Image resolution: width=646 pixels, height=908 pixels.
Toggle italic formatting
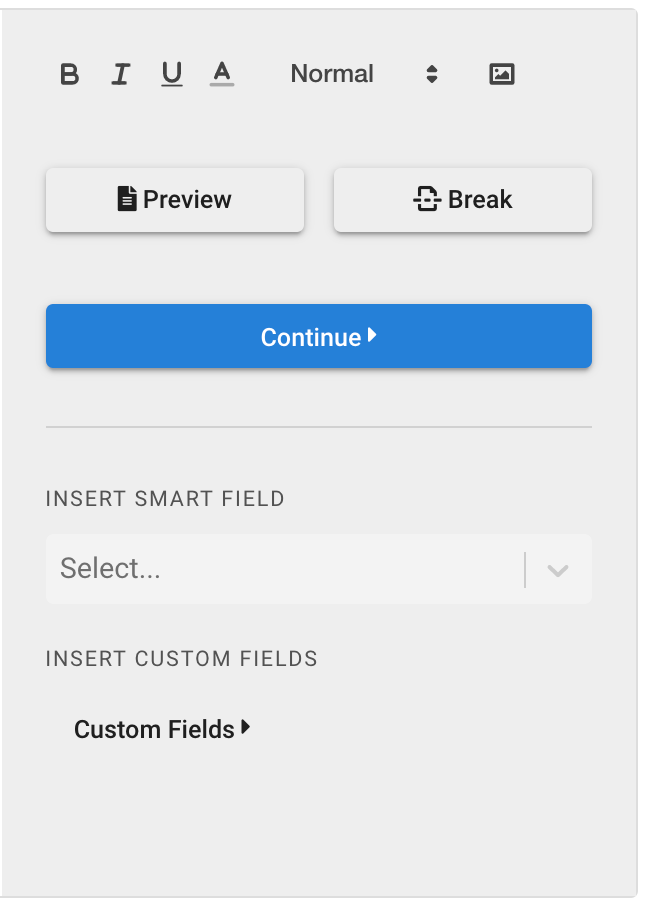coord(120,74)
